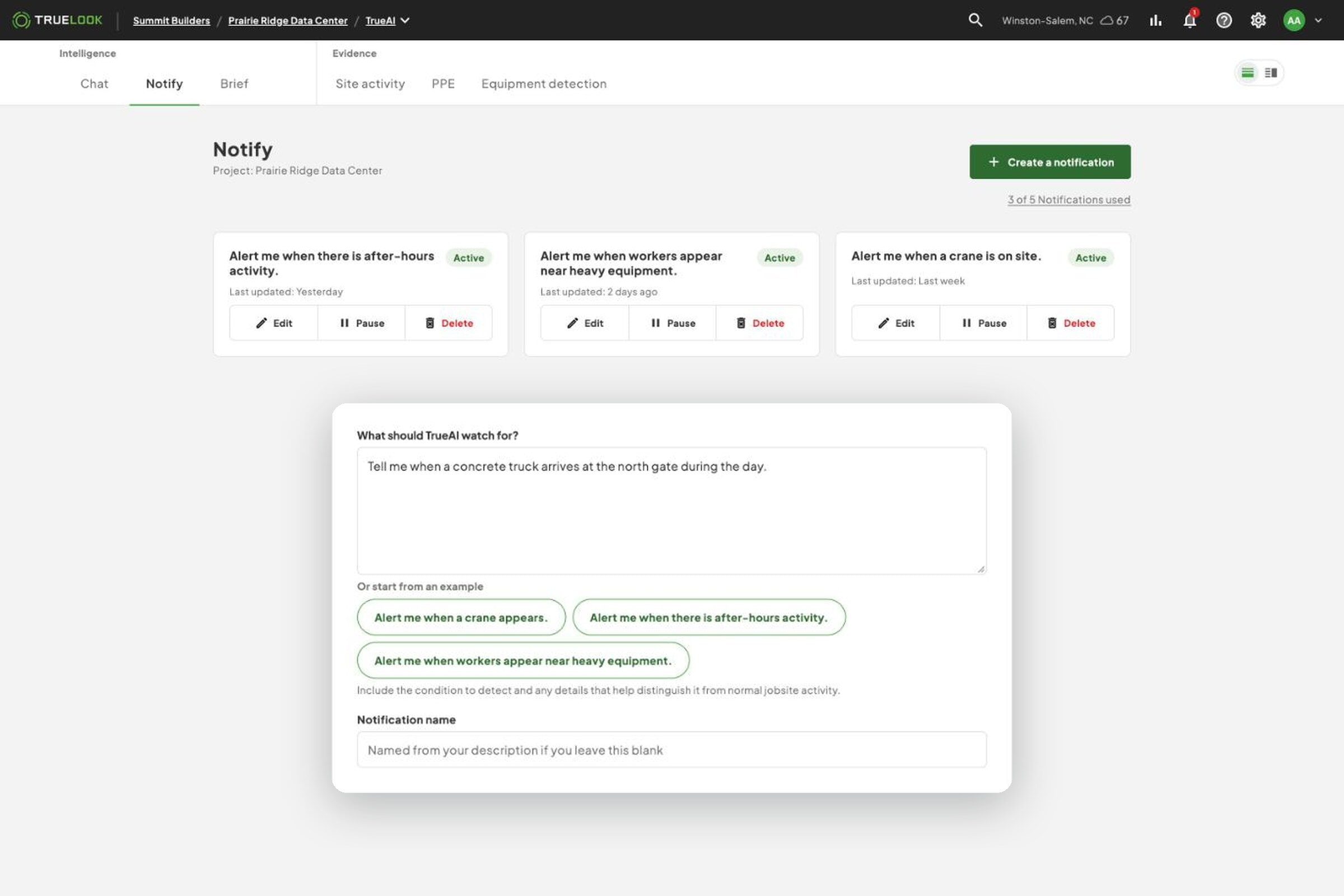Screen dimensions: 1344x896
Task: Open the settings gear icon
Action: [1258, 20]
